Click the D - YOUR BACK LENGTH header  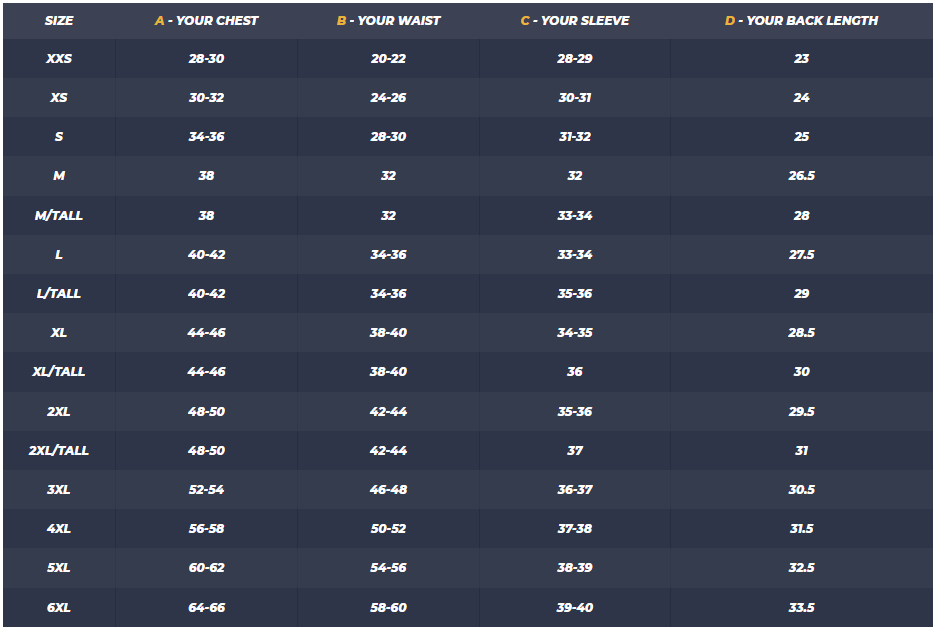(801, 20)
